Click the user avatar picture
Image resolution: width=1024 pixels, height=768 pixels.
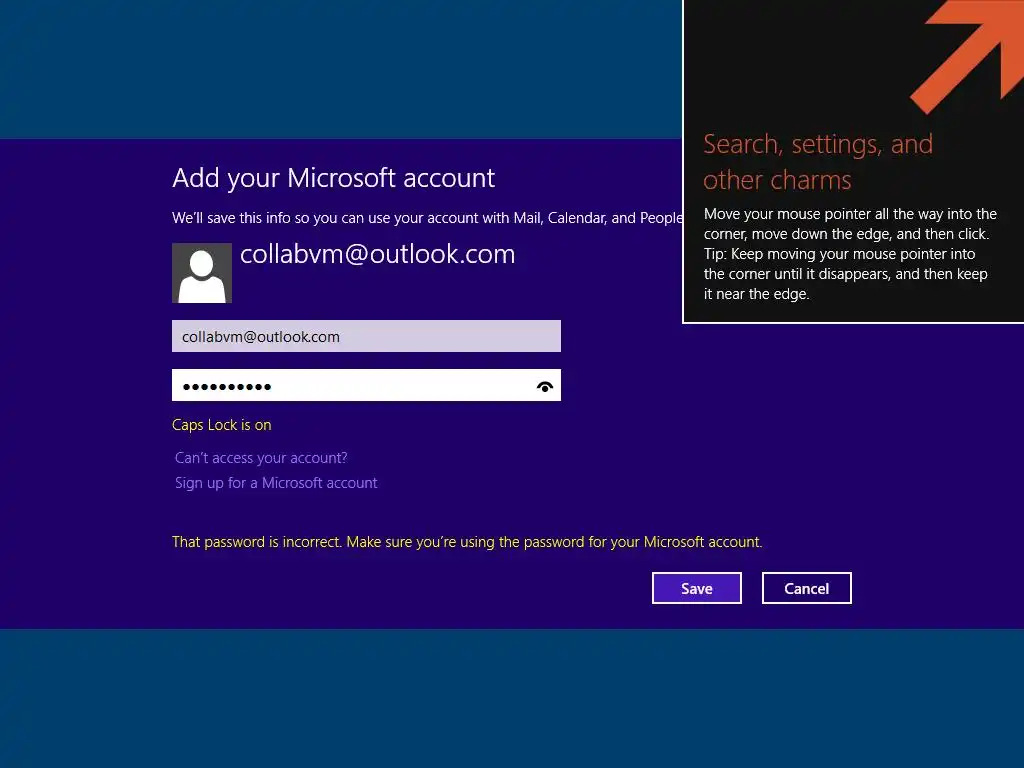(202, 273)
